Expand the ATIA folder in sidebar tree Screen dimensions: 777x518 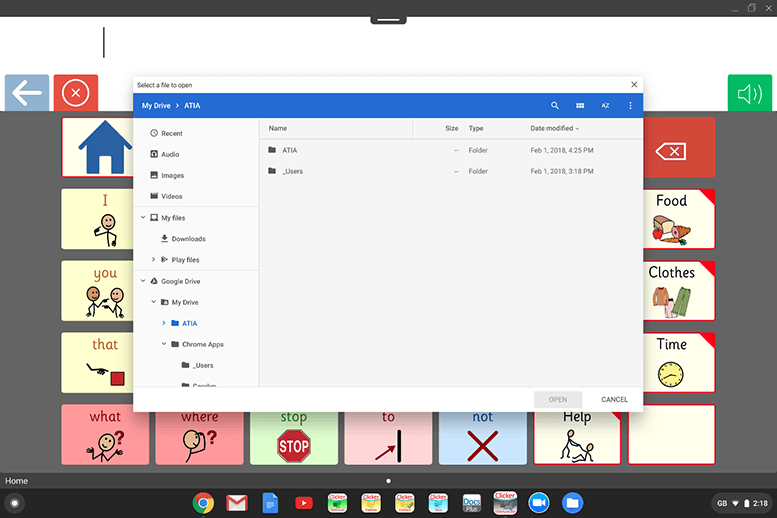pos(163,323)
